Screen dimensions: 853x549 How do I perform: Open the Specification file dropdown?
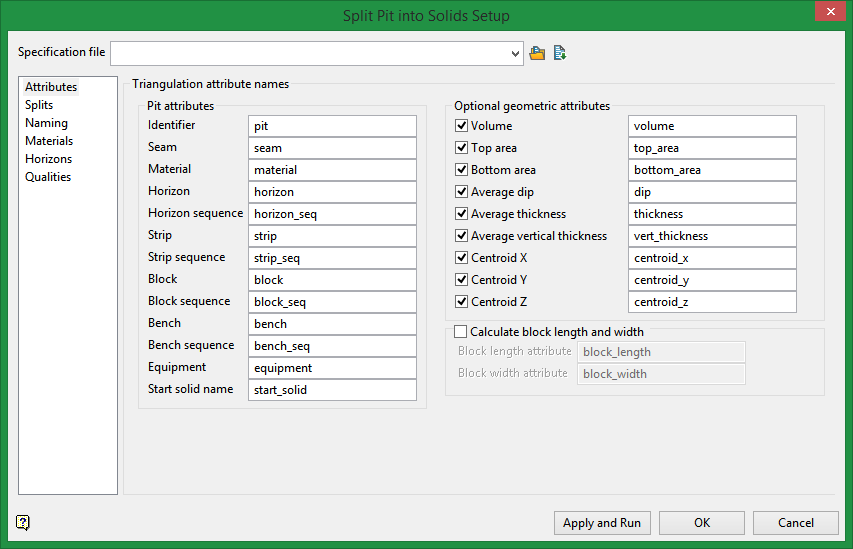coord(515,53)
